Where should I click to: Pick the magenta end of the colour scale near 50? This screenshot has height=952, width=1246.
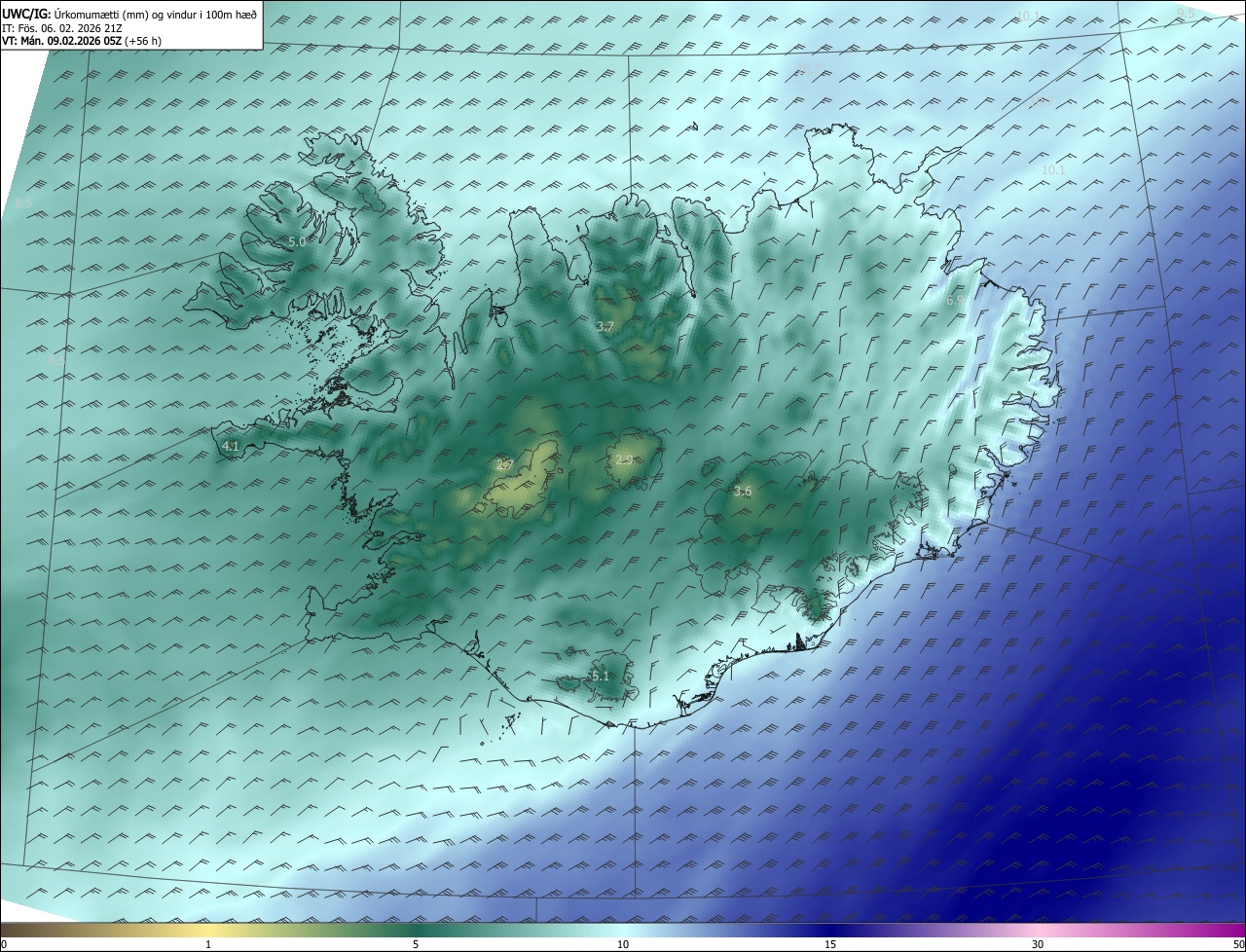pos(1227,930)
